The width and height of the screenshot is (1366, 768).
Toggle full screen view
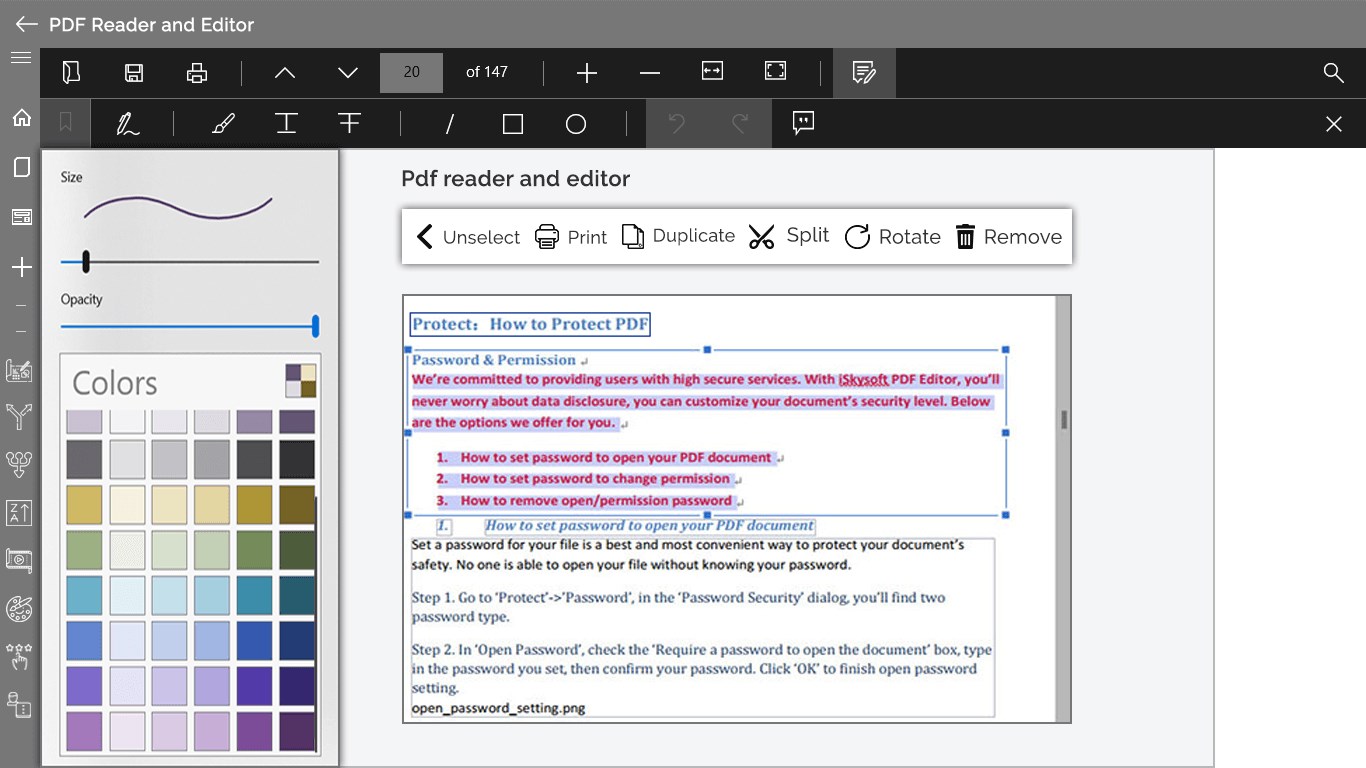pyautogui.click(x=775, y=71)
